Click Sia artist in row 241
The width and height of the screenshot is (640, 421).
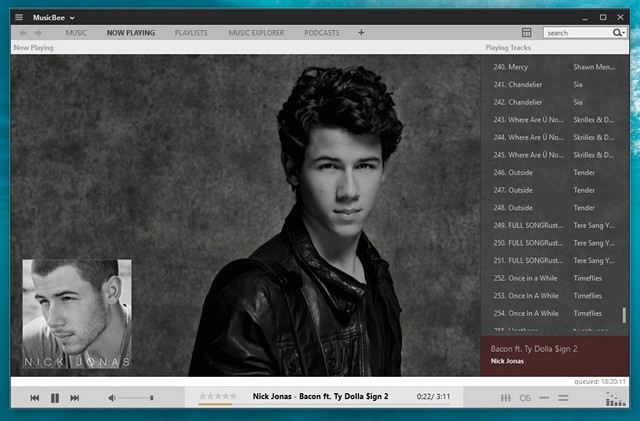[x=578, y=85]
